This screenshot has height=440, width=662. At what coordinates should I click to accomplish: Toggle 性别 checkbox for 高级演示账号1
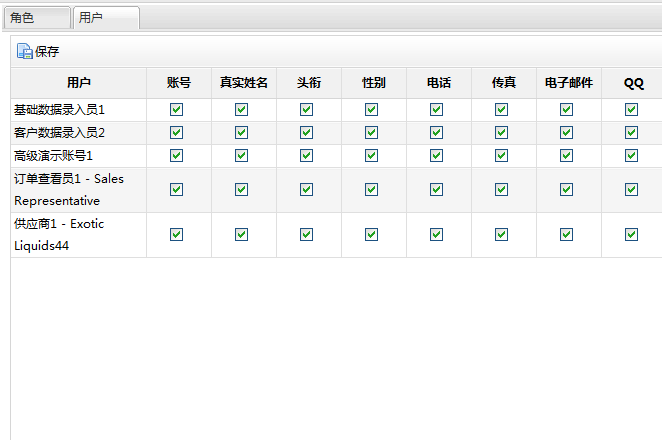tap(372, 156)
